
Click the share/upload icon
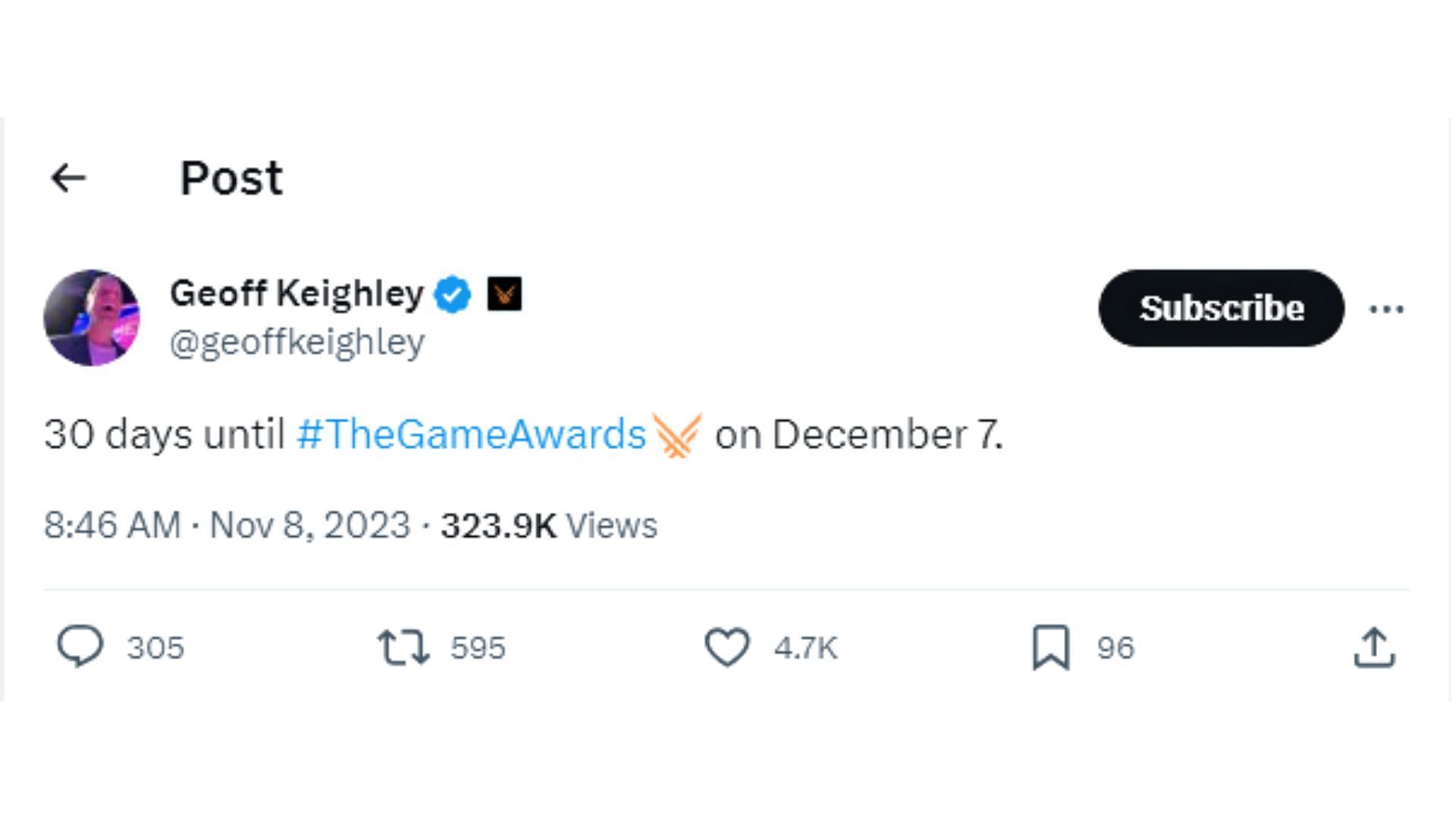click(1375, 647)
